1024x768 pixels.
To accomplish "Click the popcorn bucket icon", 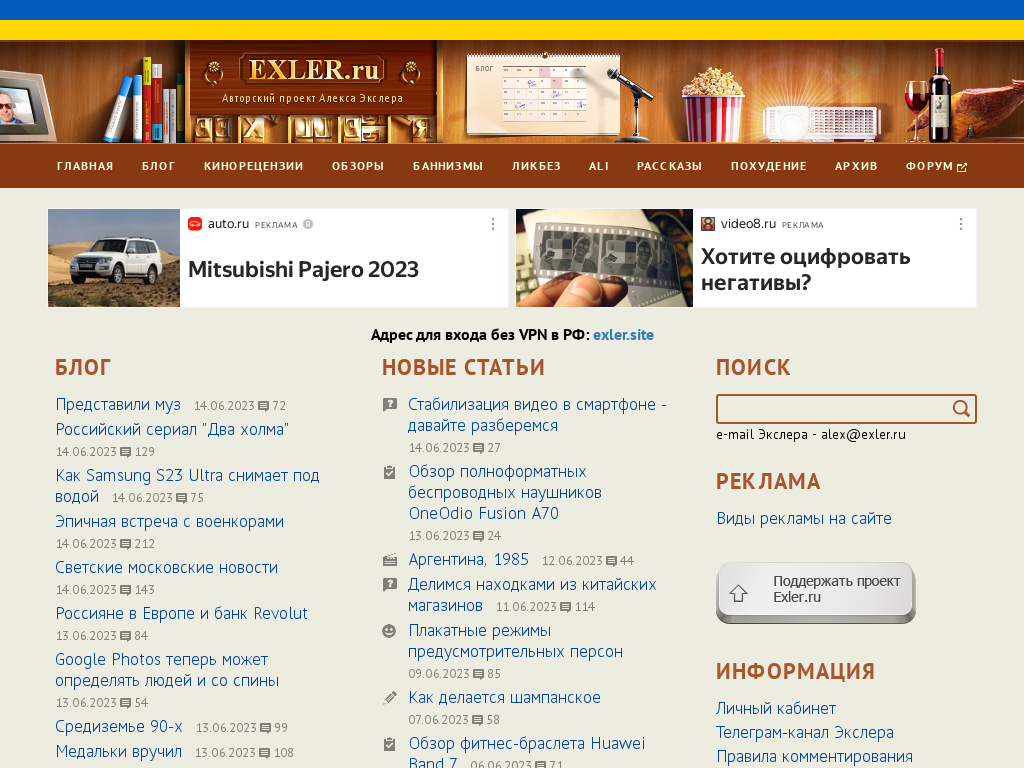I will [x=712, y=104].
